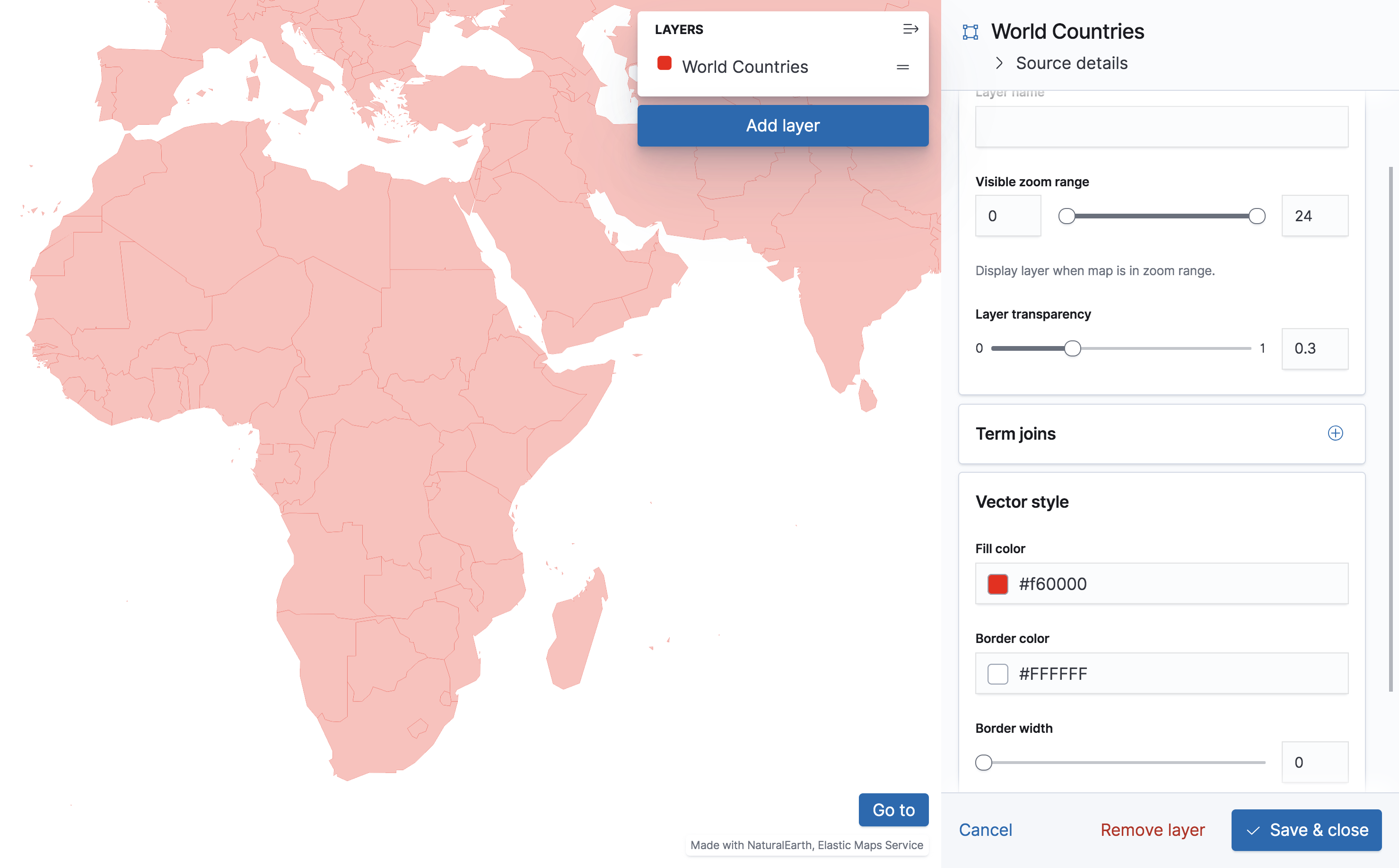
Task: Click Go to
Action: pyautogui.click(x=893, y=809)
